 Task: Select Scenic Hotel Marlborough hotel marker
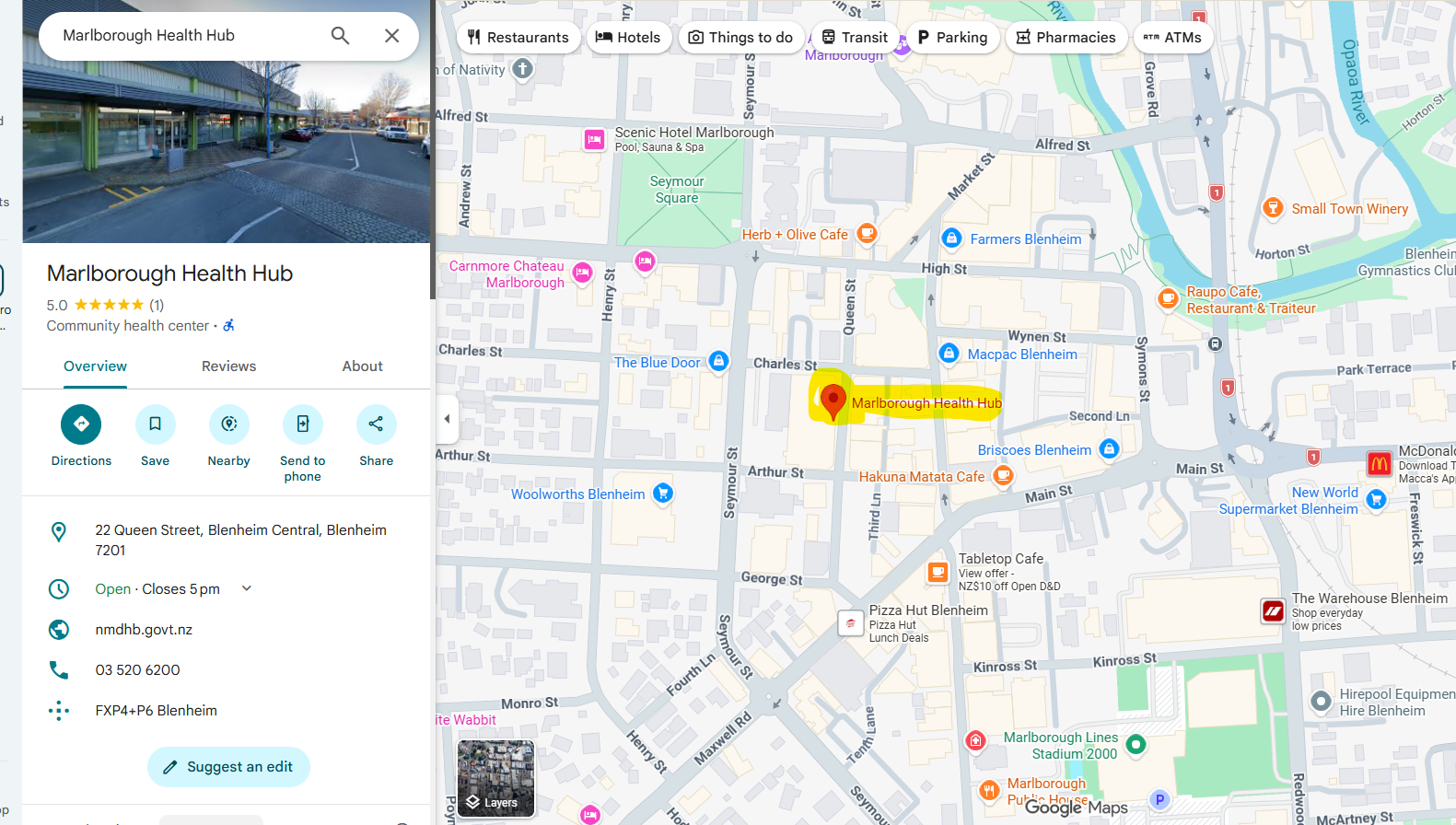(x=594, y=140)
